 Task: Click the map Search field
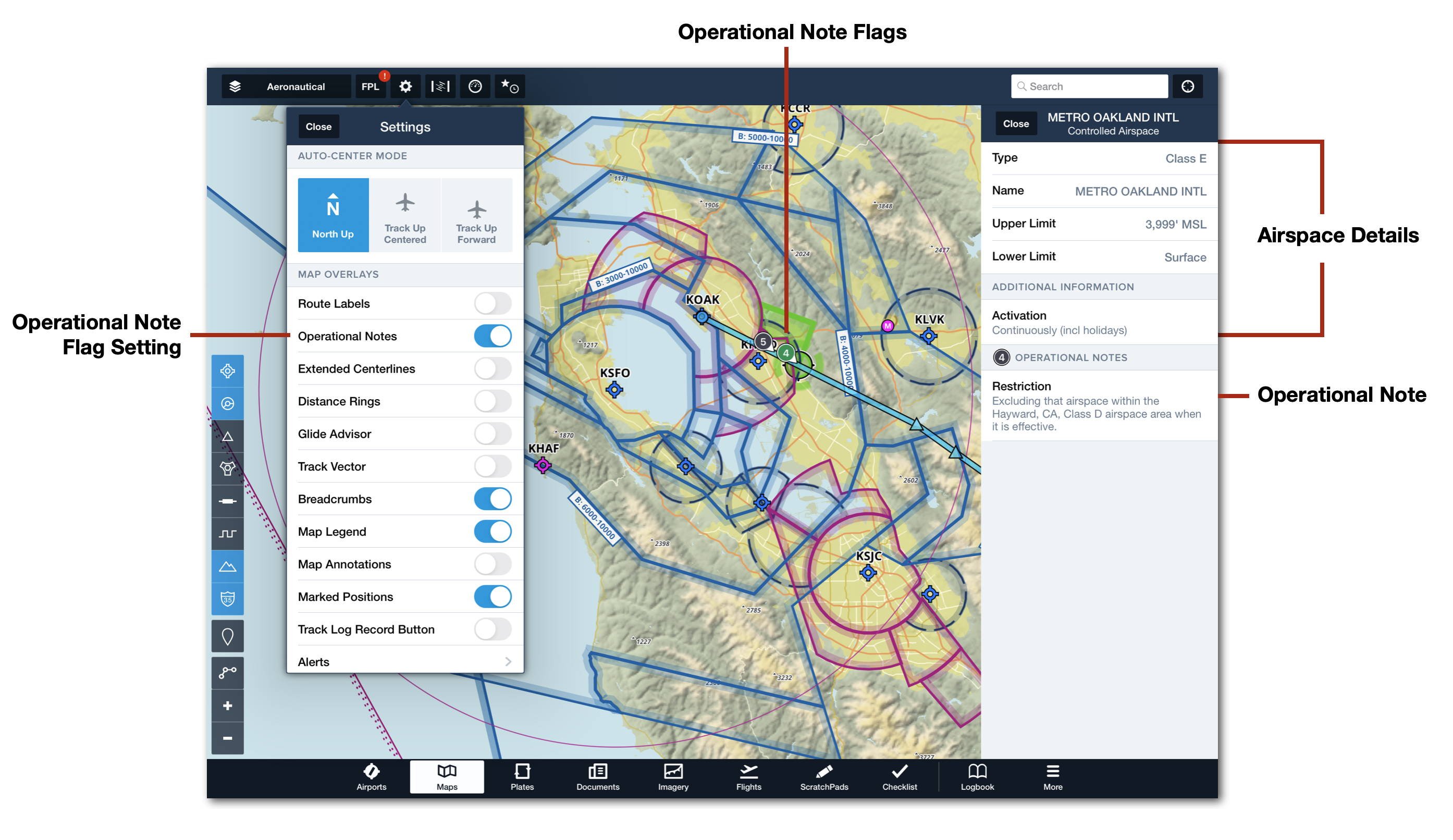pyautogui.click(x=1089, y=87)
